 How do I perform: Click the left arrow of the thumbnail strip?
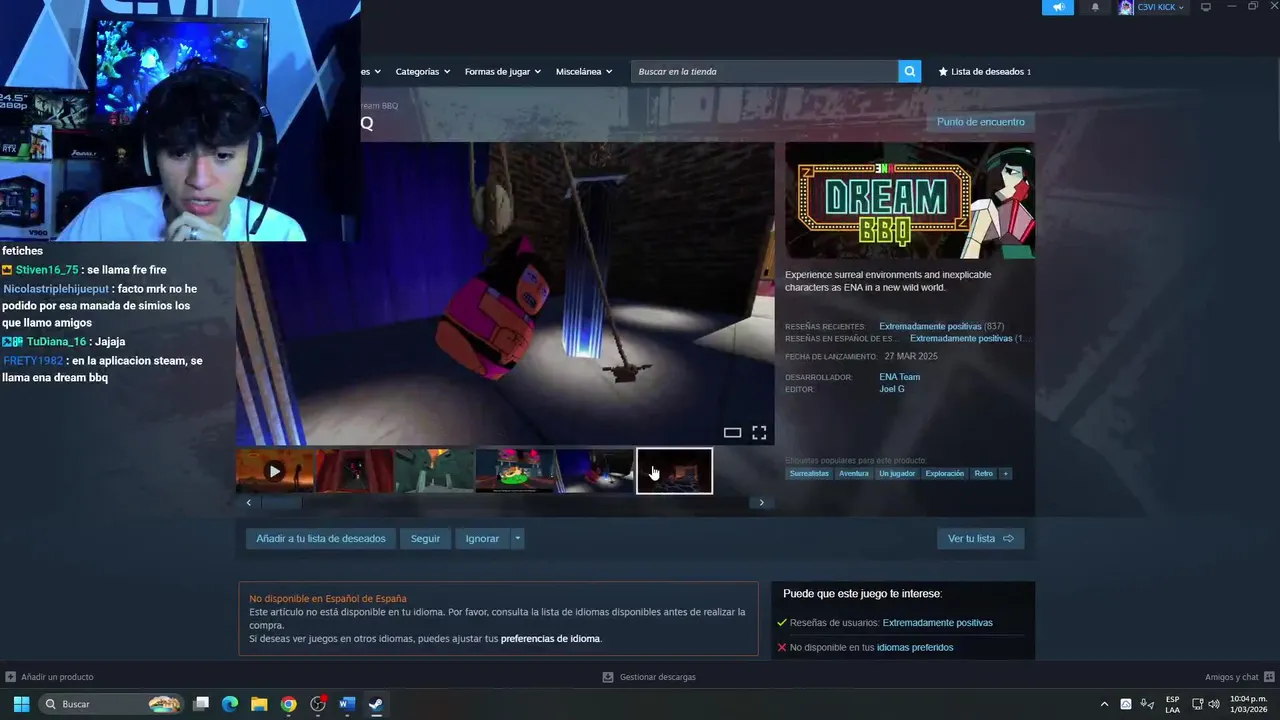point(249,503)
